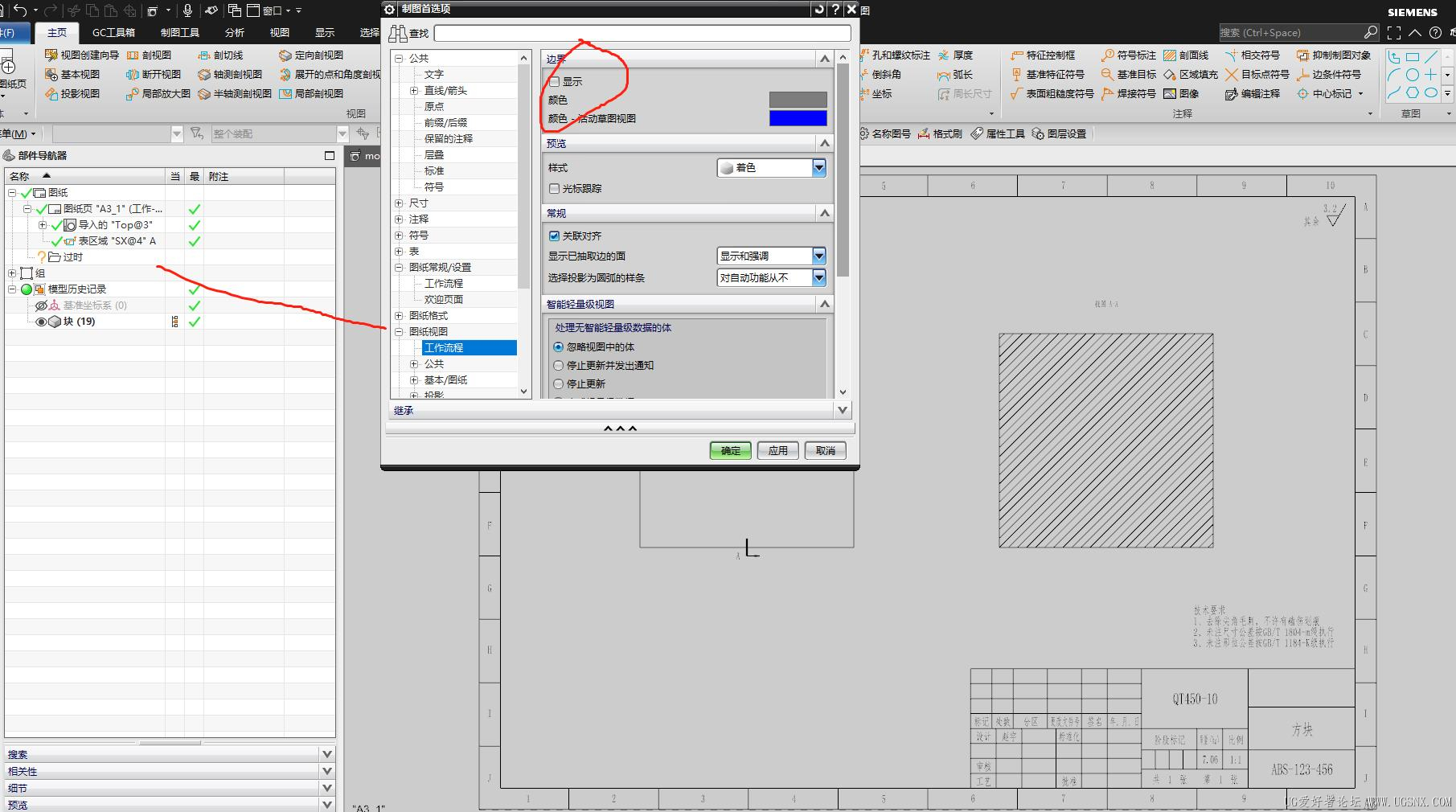1456x812 pixels.
Task: Switch to the 视图 ribbon tab
Action: pyautogui.click(x=280, y=32)
